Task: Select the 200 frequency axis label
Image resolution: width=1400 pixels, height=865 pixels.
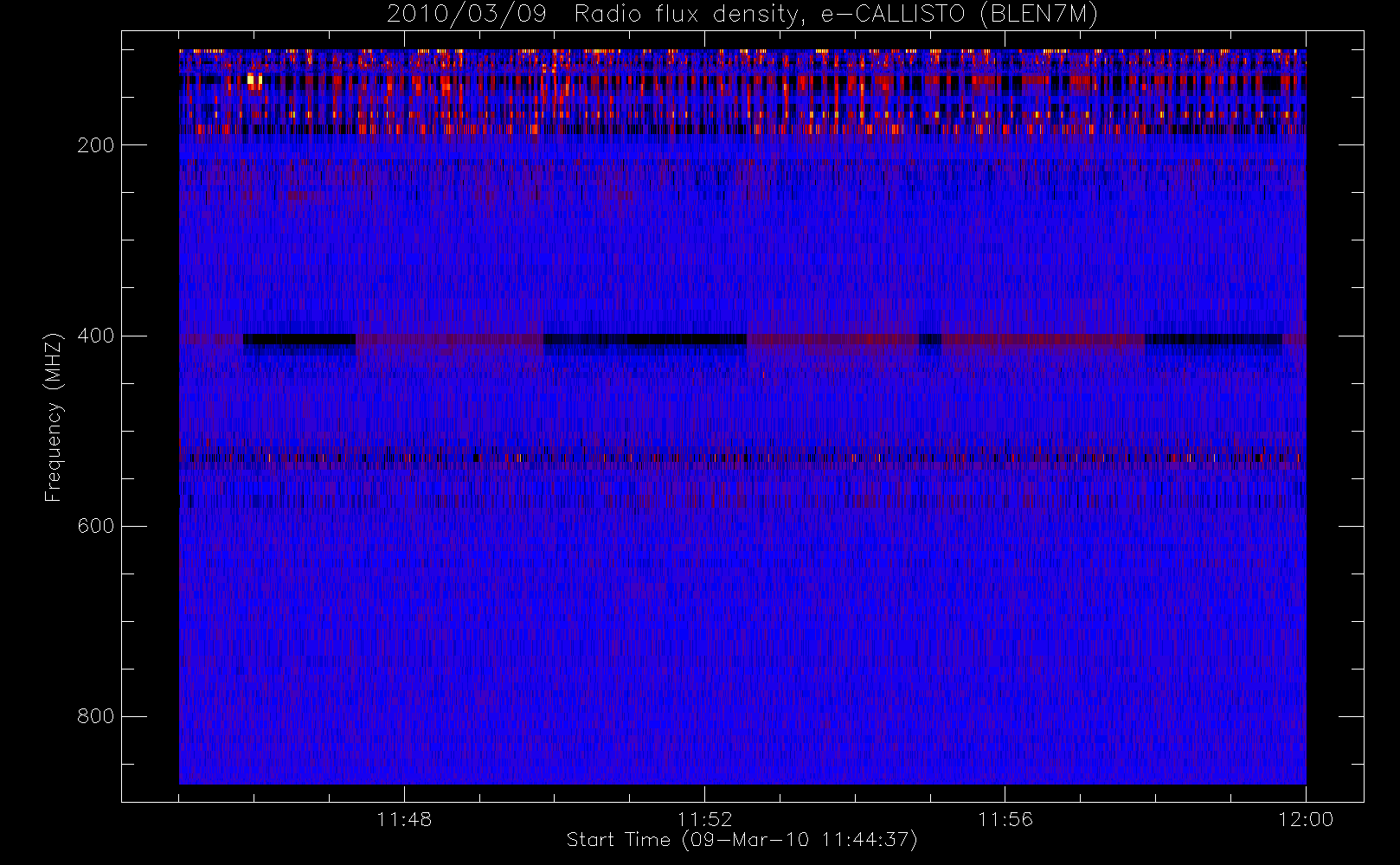Action: click(95, 145)
